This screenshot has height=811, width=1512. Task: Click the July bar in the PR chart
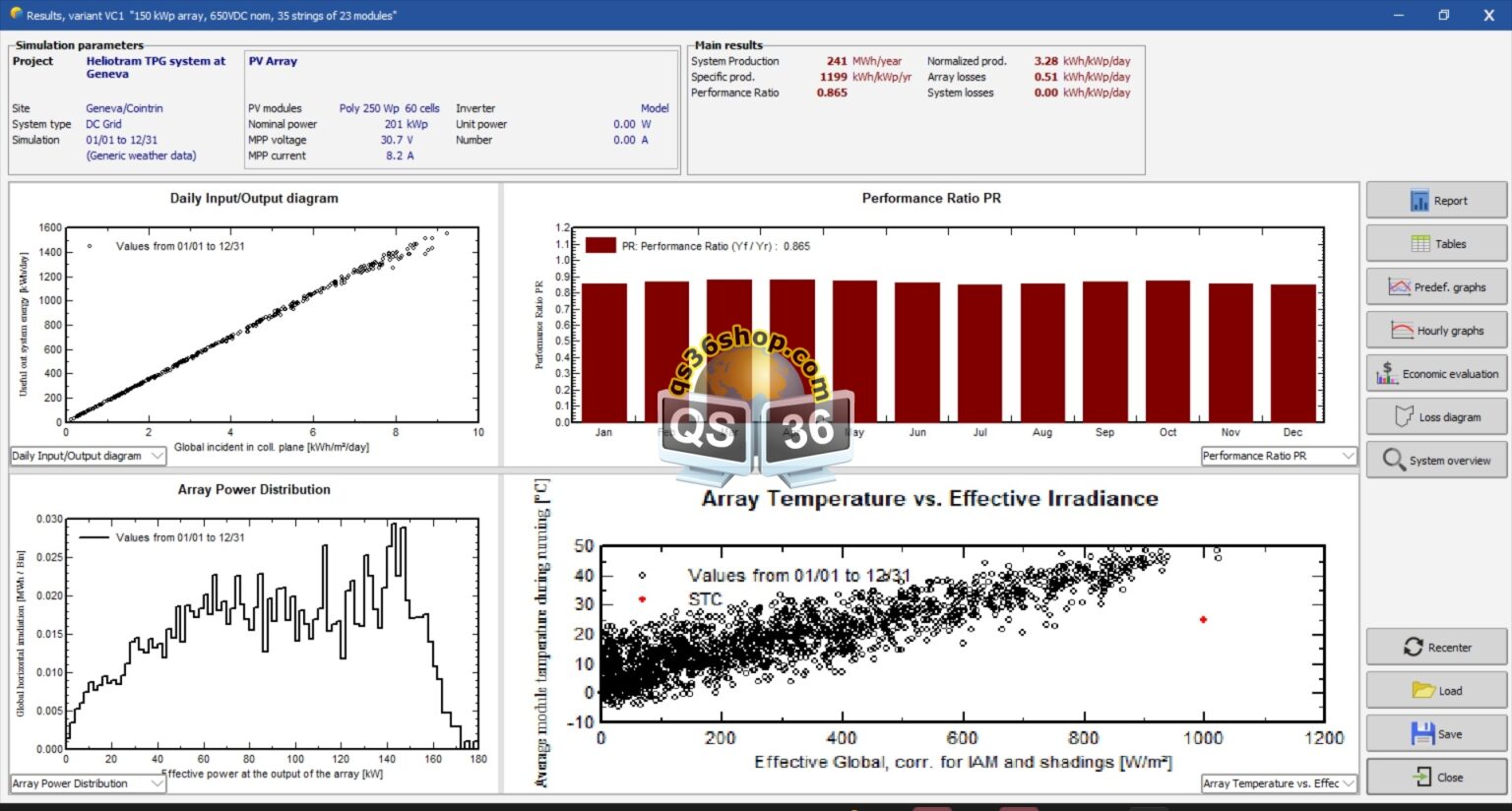click(x=979, y=352)
